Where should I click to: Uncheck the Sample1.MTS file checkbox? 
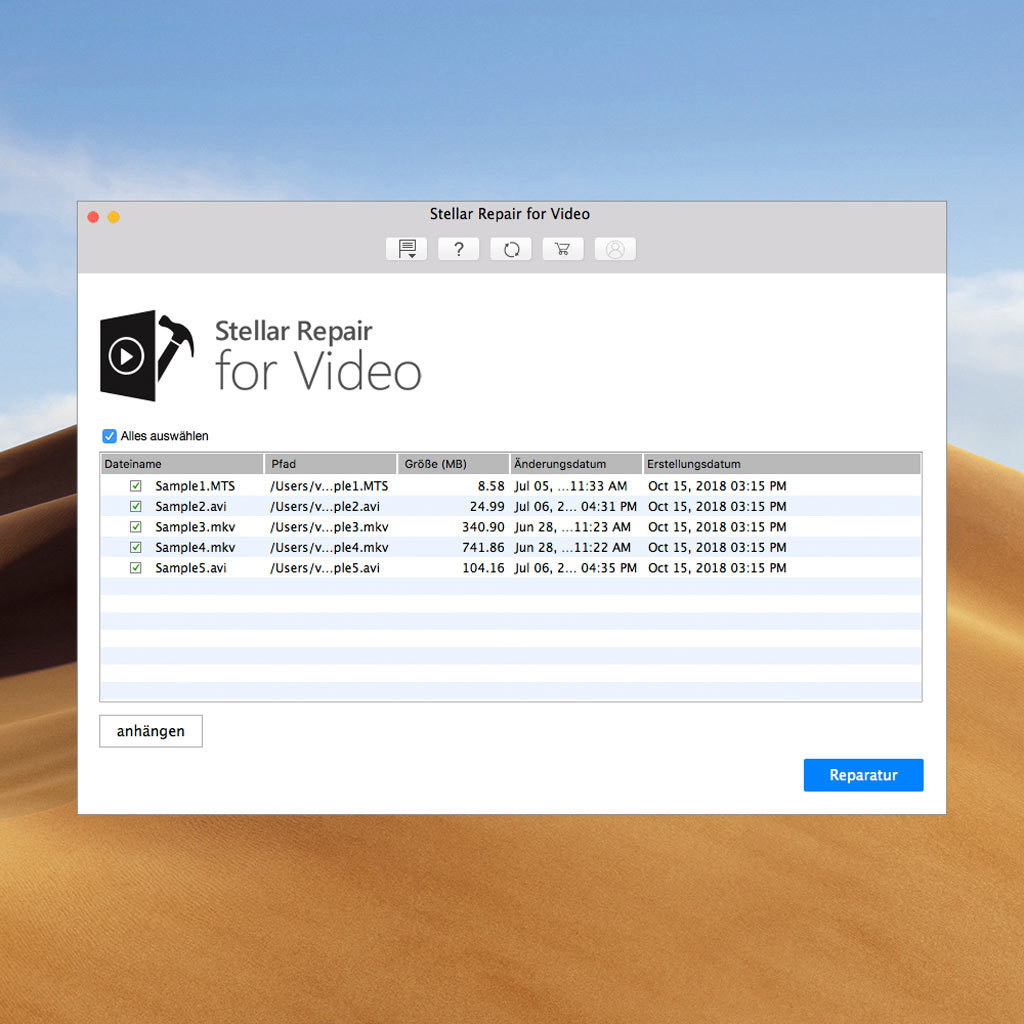(x=136, y=486)
